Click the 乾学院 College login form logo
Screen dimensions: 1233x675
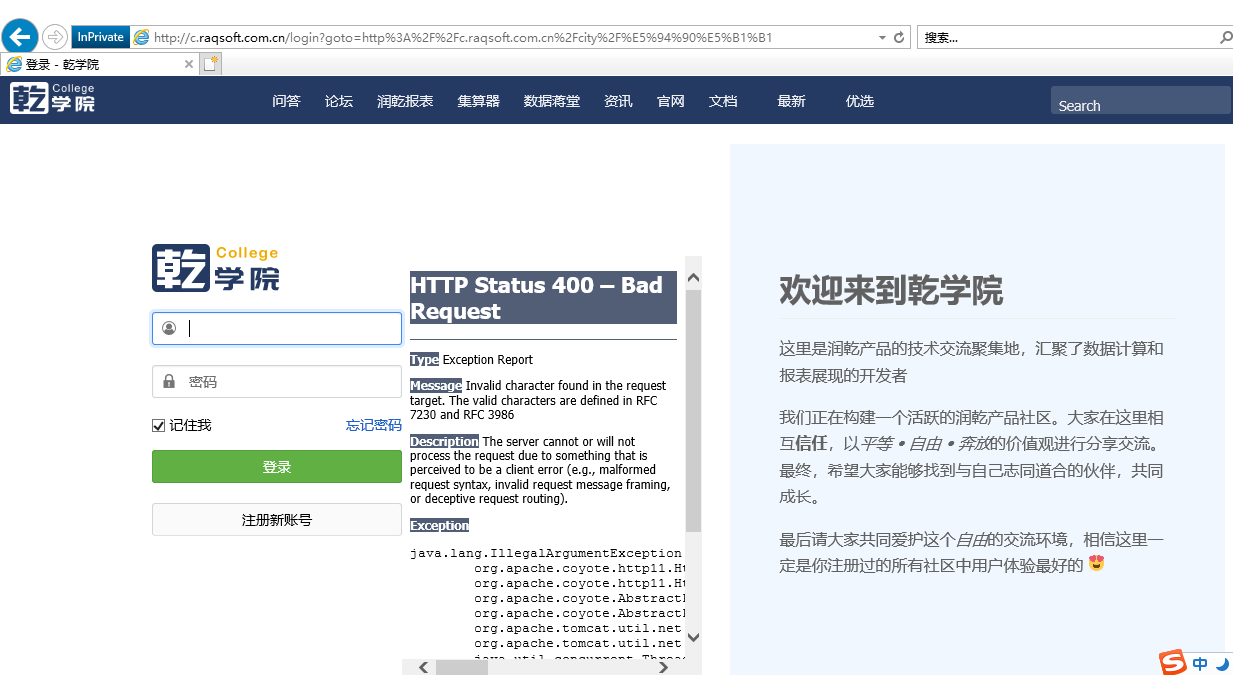point(215,268)
